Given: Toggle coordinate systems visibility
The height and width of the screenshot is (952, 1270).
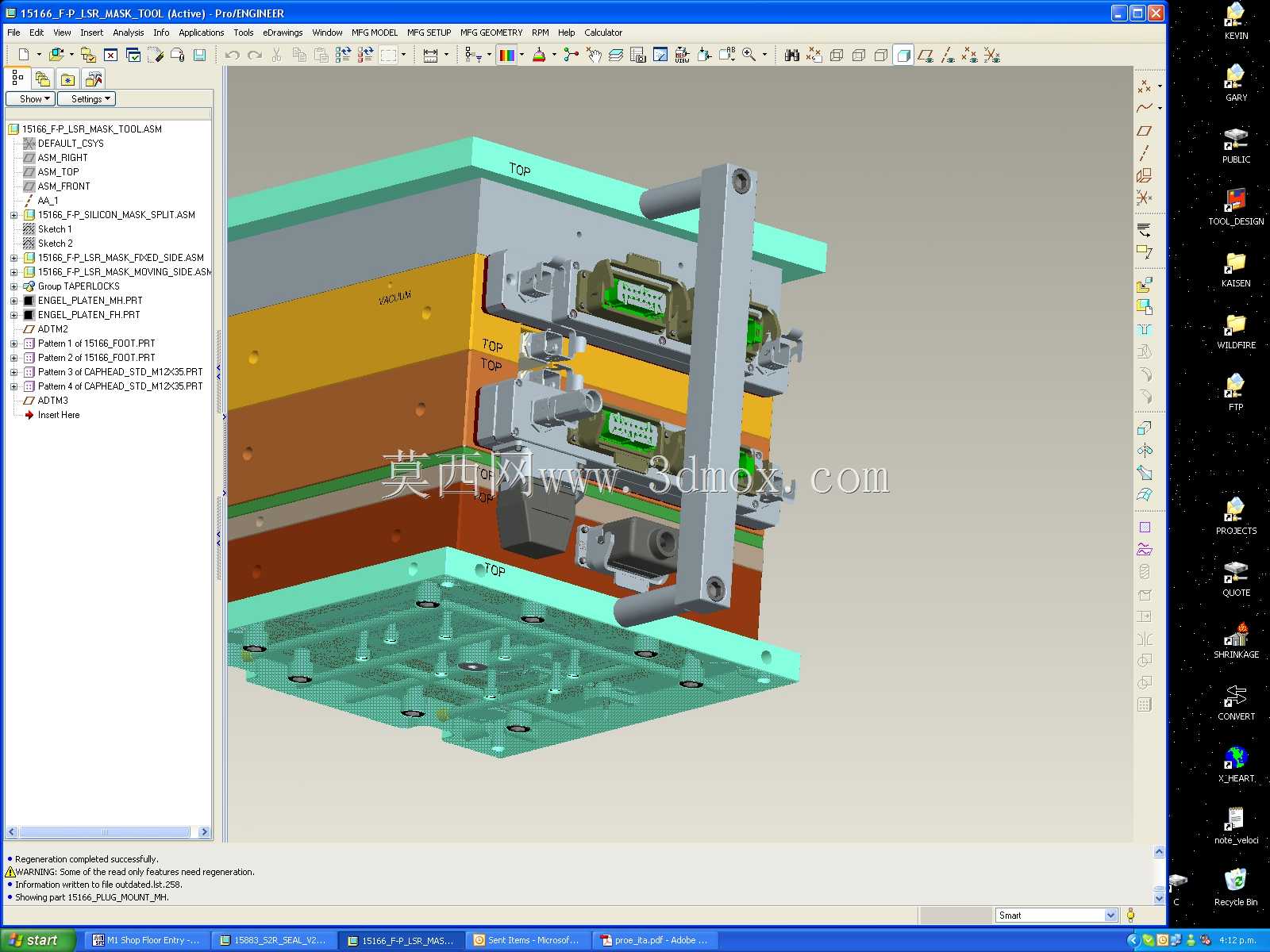Looking at the screenshot, I should (x=992, y=55).
